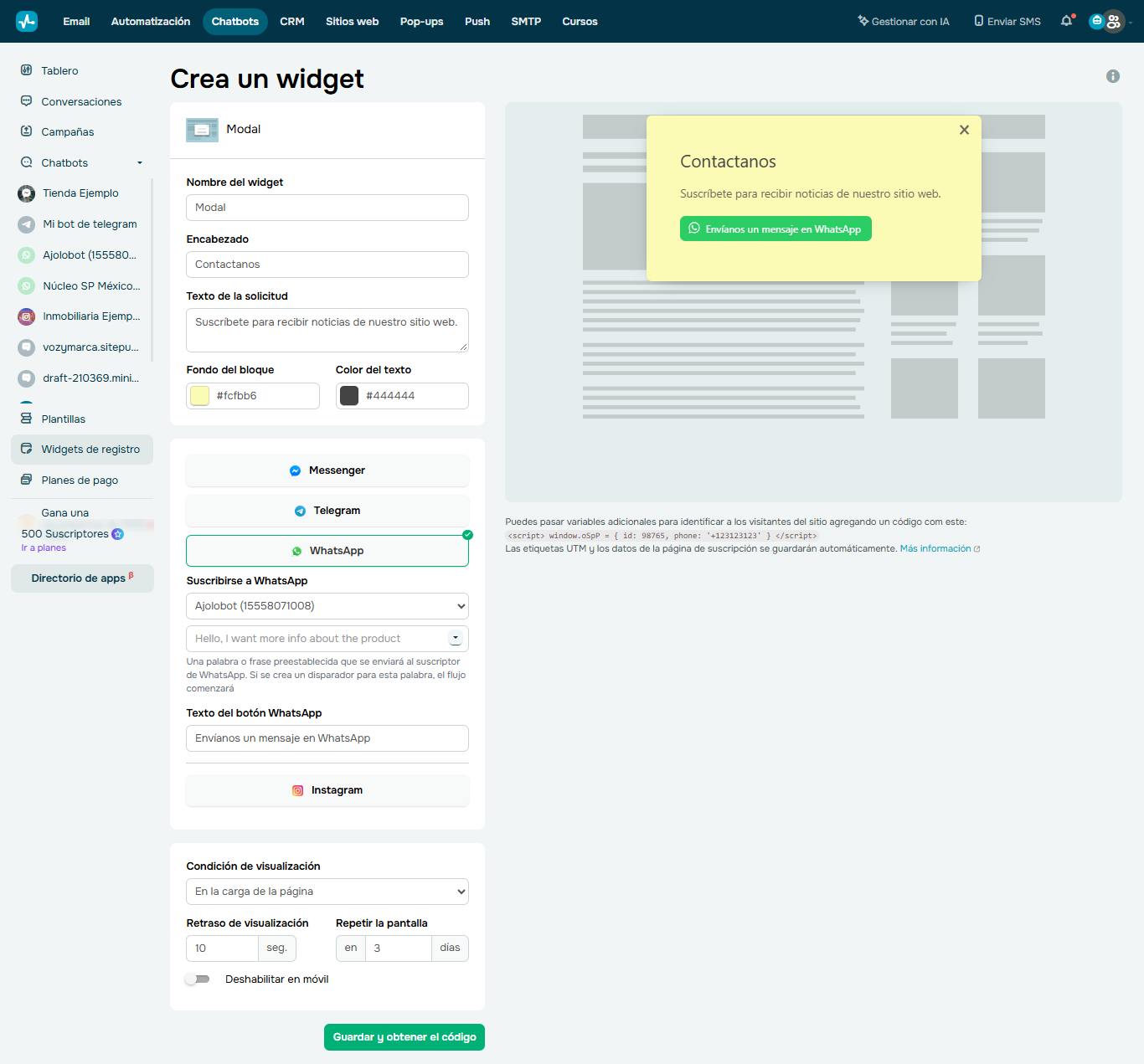Enable the Messenger channel option
Screen dimensions: 1144x1064
327,470
